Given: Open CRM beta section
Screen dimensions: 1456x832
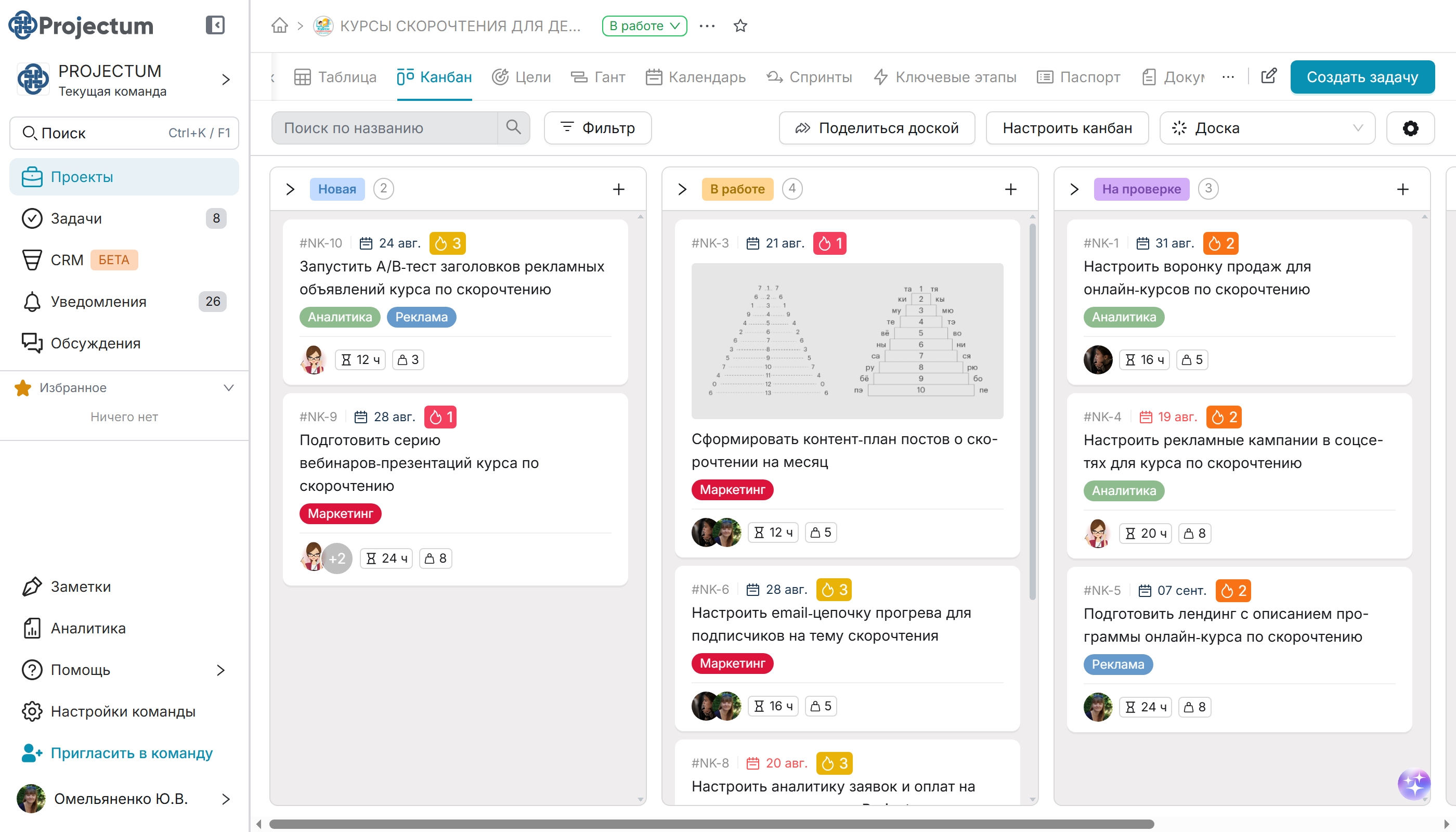Looking at the screenshot, I should 124,260.
